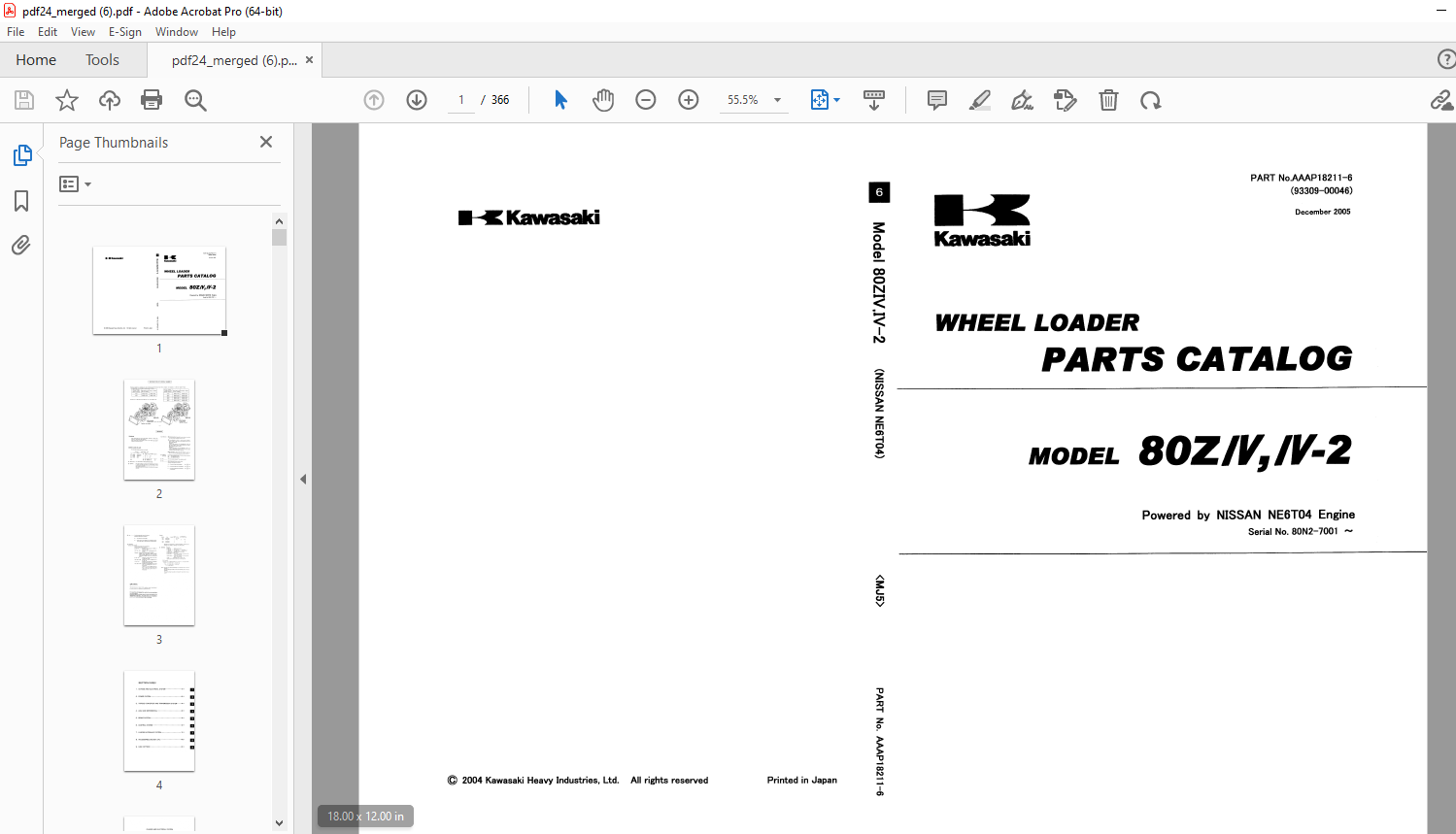Select the pdf24_merged (6).p... document tab

pos(234,60)
